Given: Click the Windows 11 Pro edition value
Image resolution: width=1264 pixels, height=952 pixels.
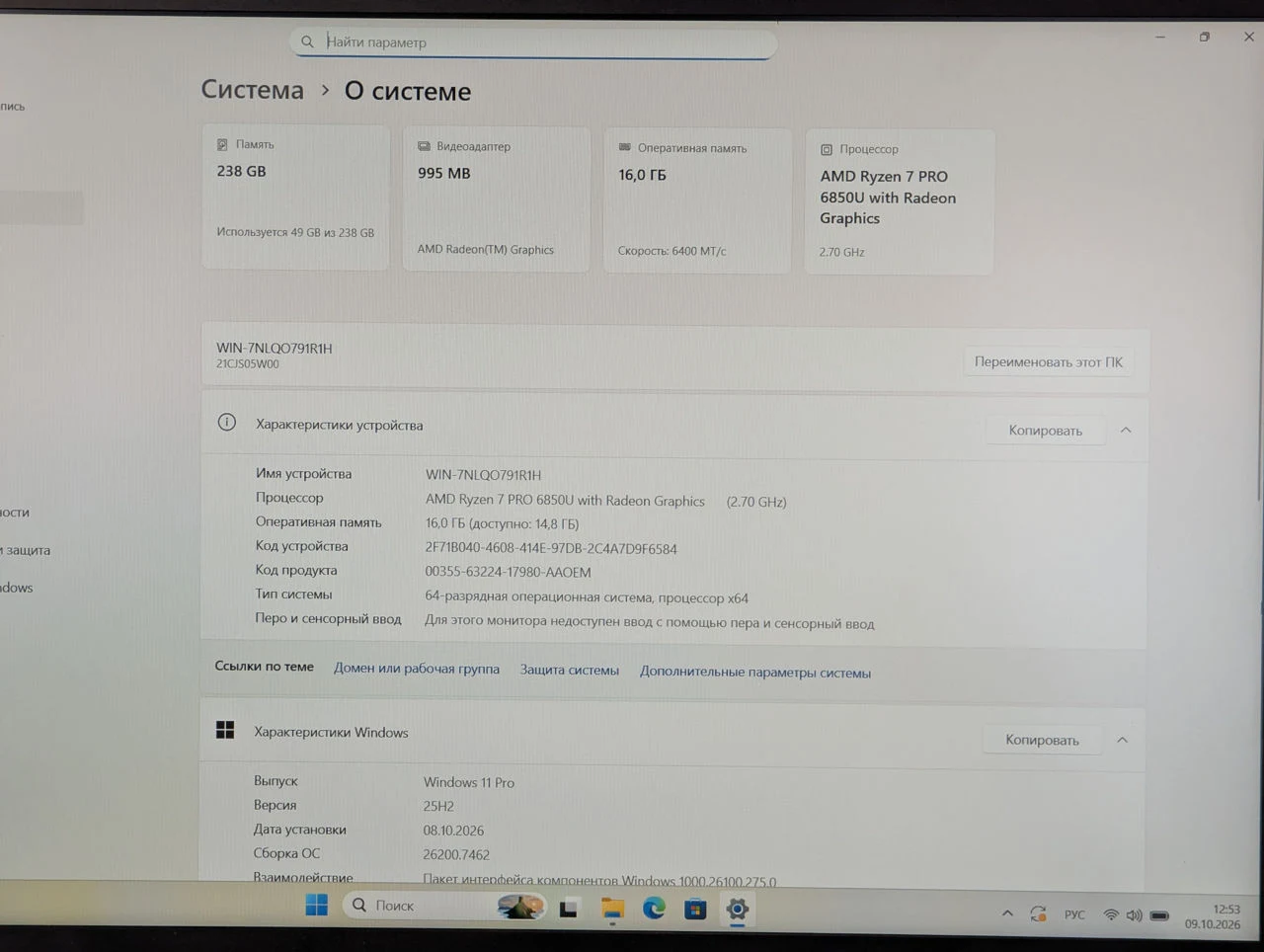Looking at the screenshot, I should point(469,782).
